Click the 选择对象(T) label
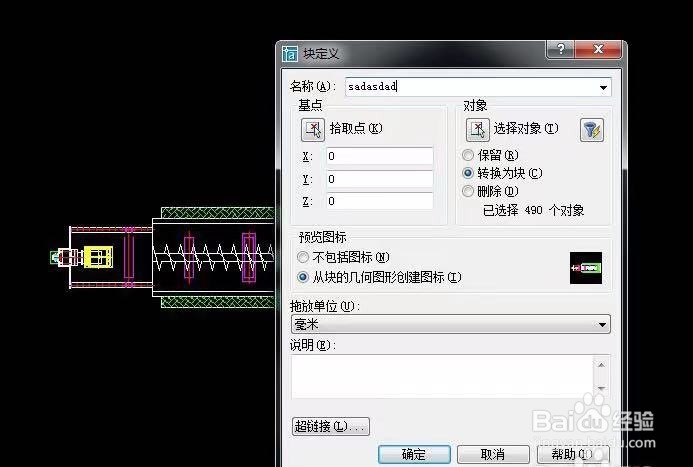 (x=526, y=129)
